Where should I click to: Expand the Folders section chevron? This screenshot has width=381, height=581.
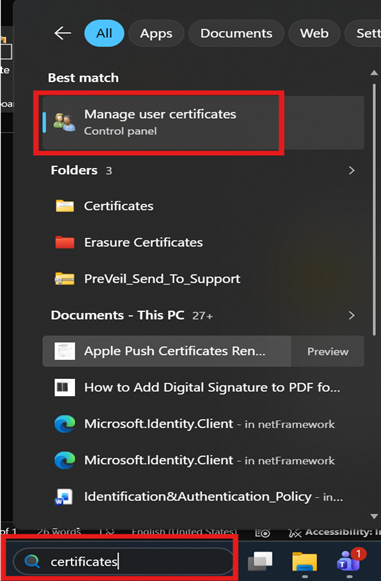[351, 170]
